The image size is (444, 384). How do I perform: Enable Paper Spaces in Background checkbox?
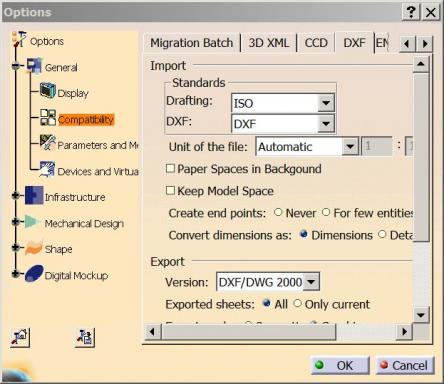point(170,168)
